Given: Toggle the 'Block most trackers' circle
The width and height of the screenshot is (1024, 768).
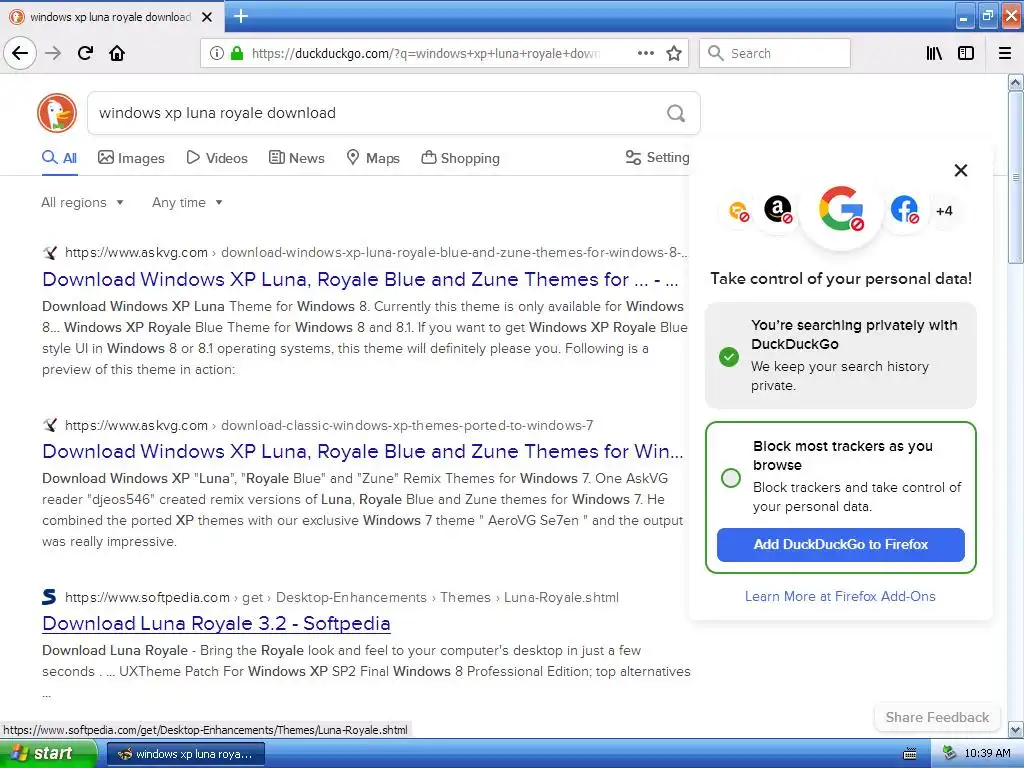Looking at the screenshot, I should tap(731, 477).
